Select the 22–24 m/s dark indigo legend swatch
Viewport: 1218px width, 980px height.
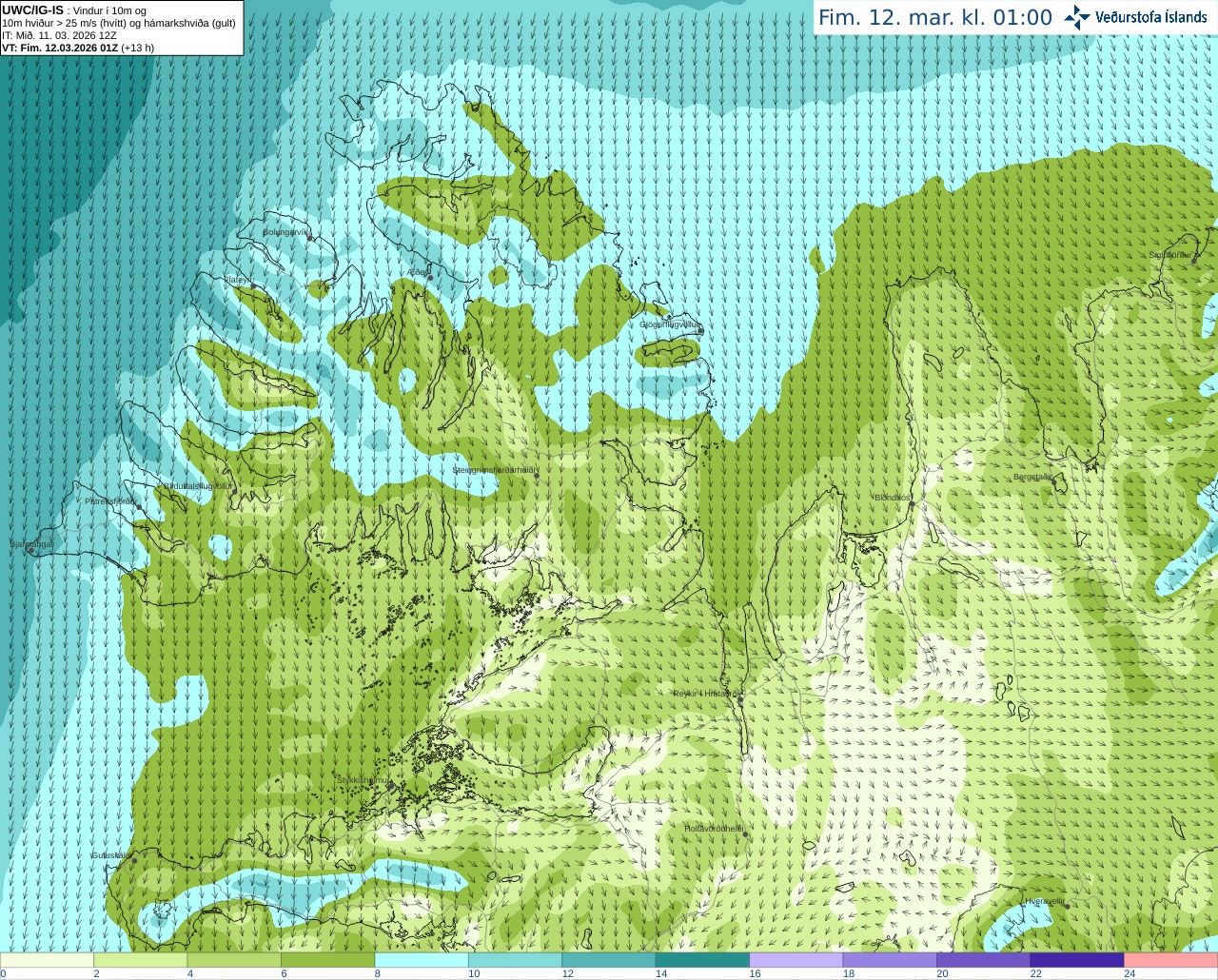click(x=1077, y=959)
